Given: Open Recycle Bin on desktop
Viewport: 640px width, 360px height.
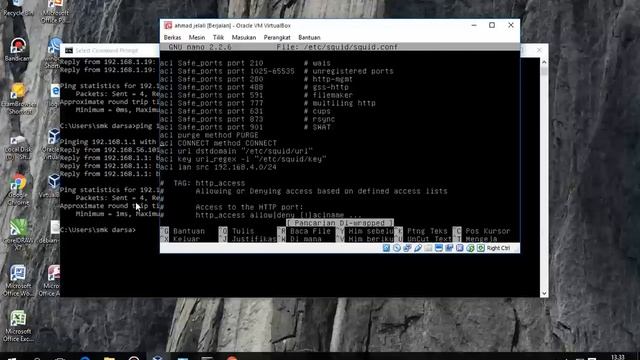Looking at the screenshot, I should point(18,8).
